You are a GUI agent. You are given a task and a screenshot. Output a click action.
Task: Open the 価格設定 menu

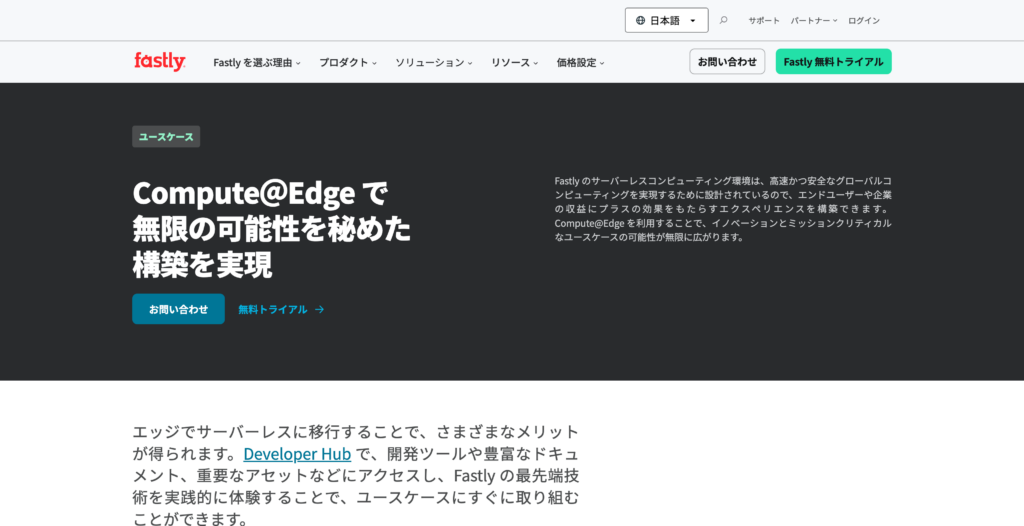coord(580,62)
